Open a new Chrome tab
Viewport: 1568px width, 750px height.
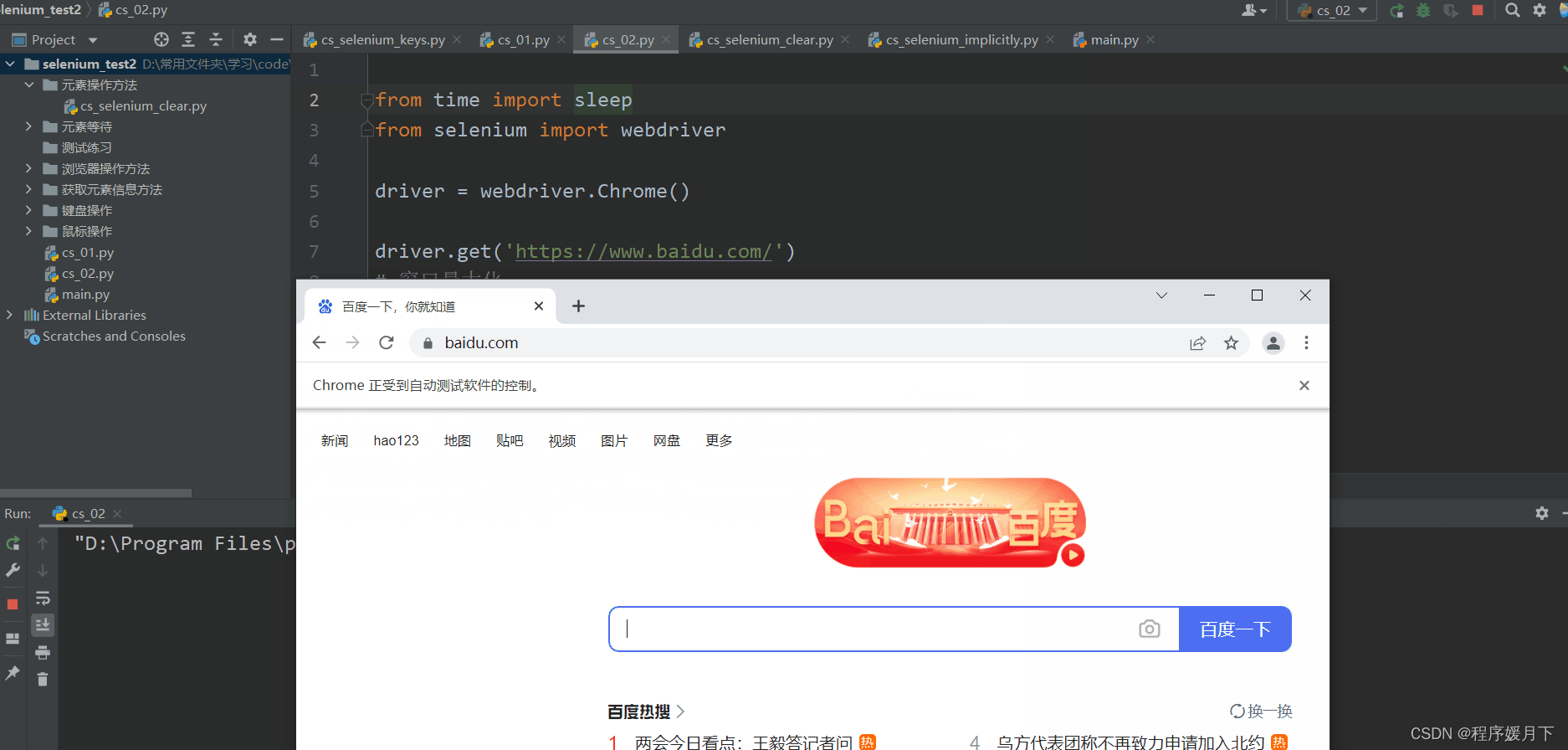578,306
